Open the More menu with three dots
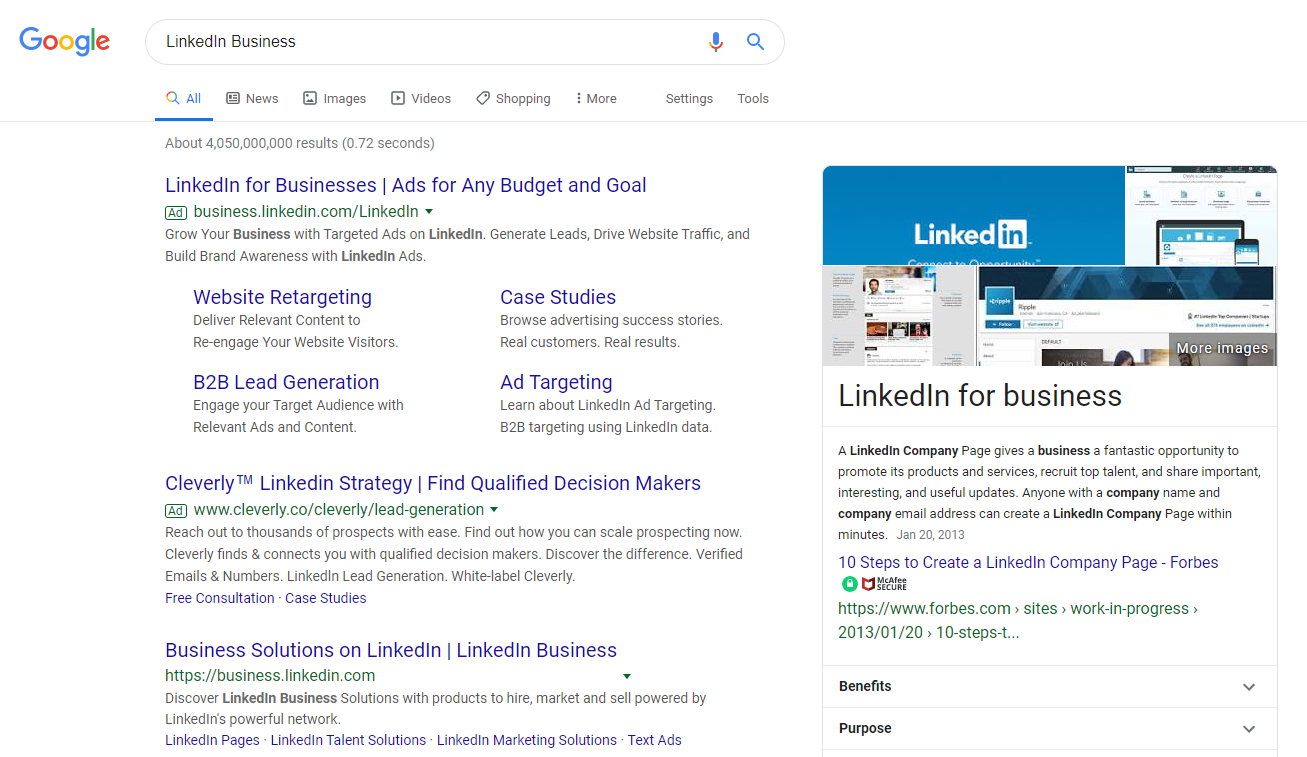Screen dimensions: 1307x757 pyautogui.click(x=596, y=98)
